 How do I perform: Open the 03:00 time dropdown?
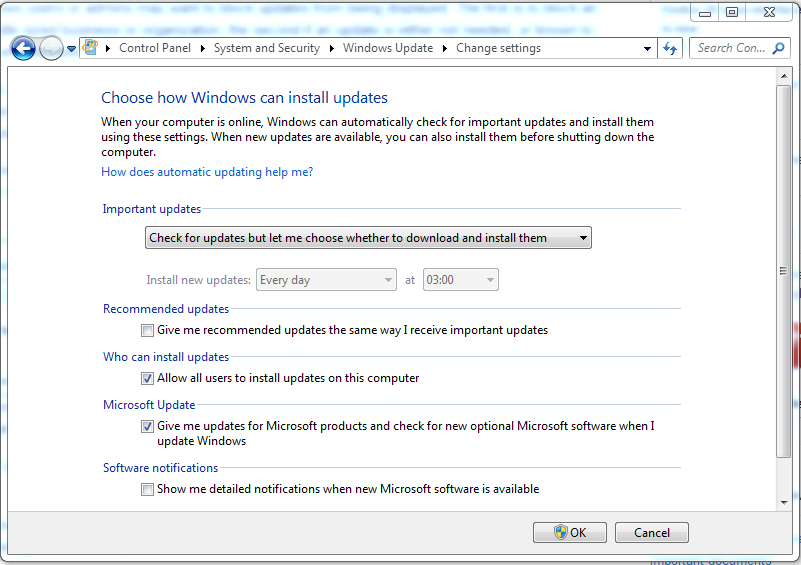(461, 280)
